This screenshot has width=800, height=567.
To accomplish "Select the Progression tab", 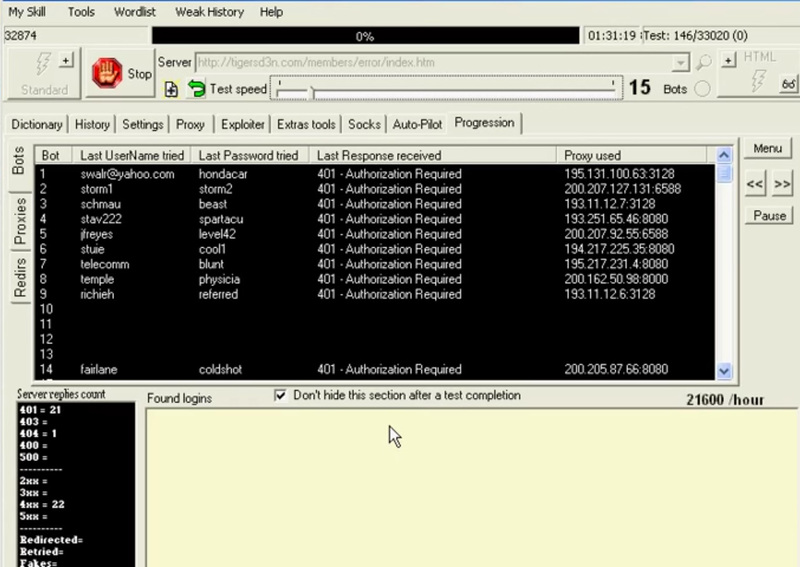I will (x=484, y=123).
